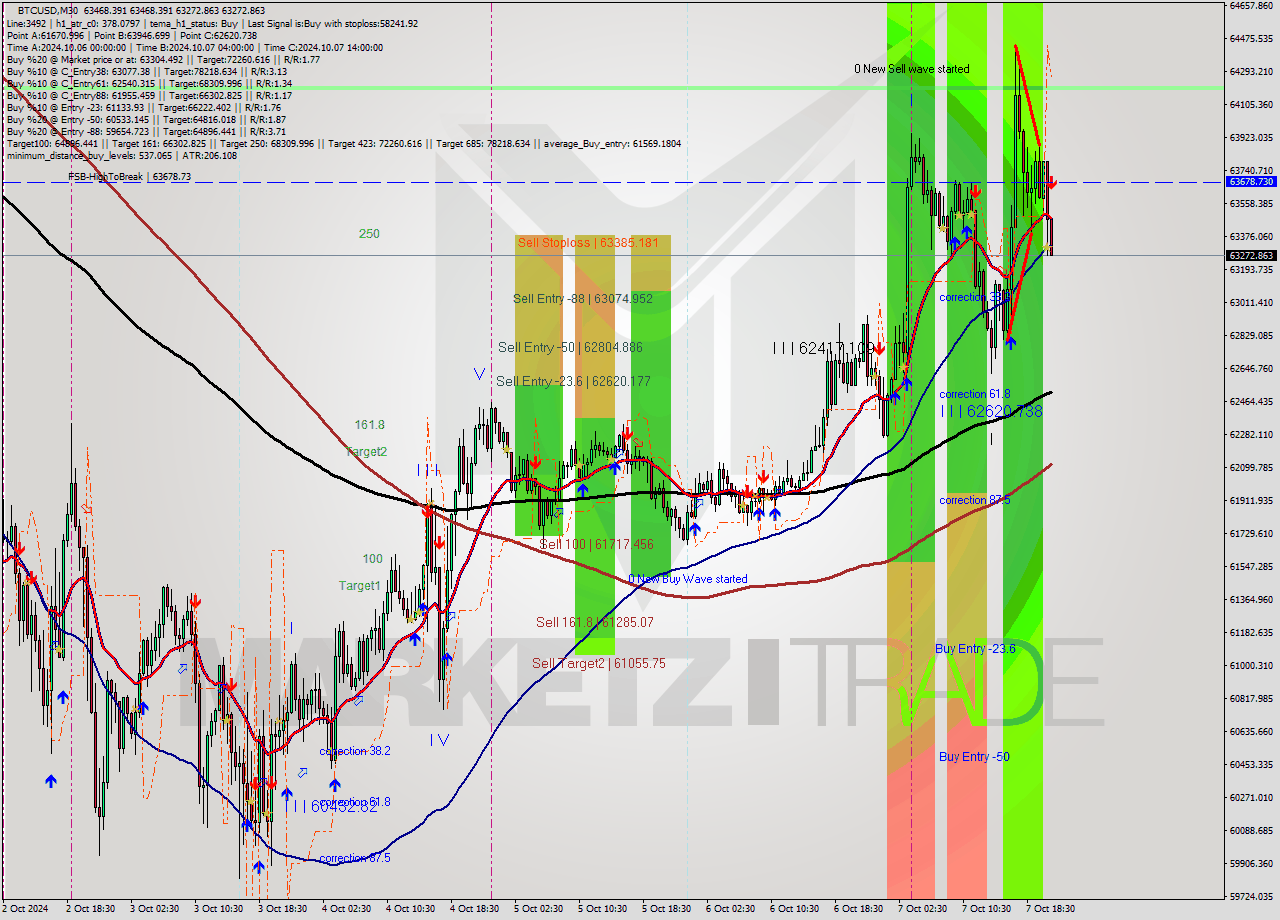Click the '2 Oct 2024' date on time axis

[x=24, y=909]
